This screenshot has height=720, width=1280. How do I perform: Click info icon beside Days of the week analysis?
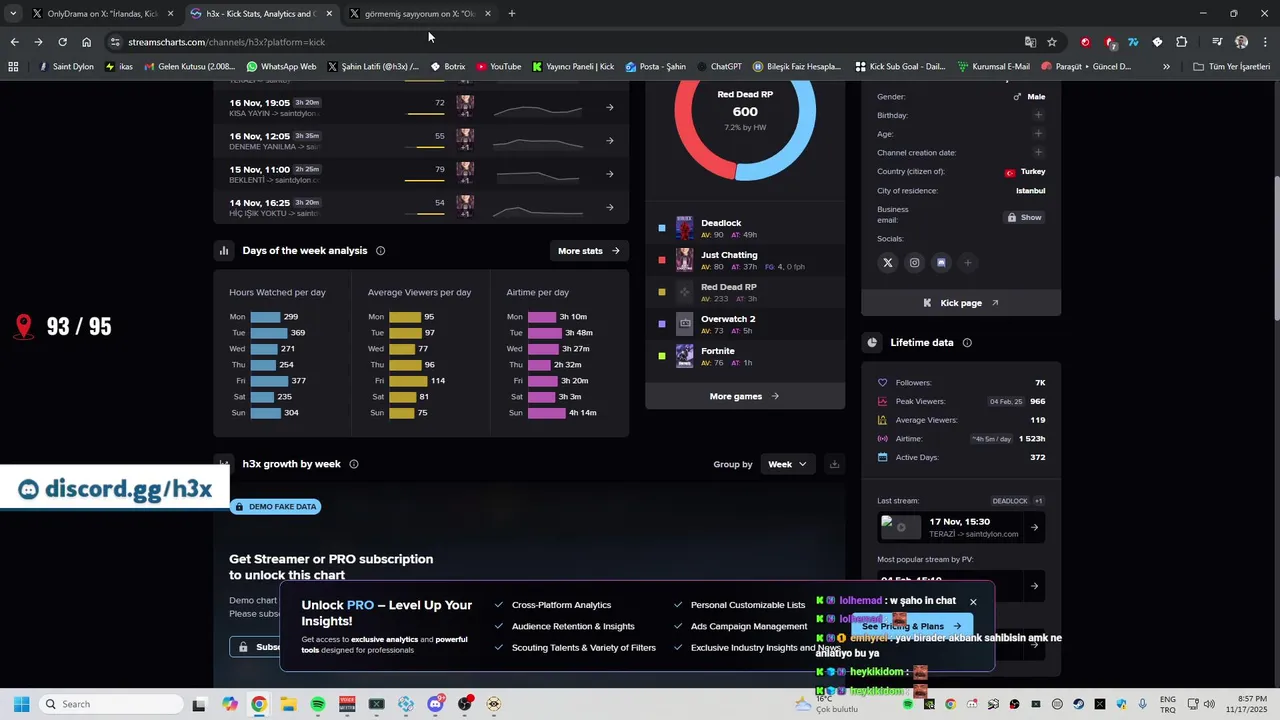pyautogui.click(x=380, y=251)
